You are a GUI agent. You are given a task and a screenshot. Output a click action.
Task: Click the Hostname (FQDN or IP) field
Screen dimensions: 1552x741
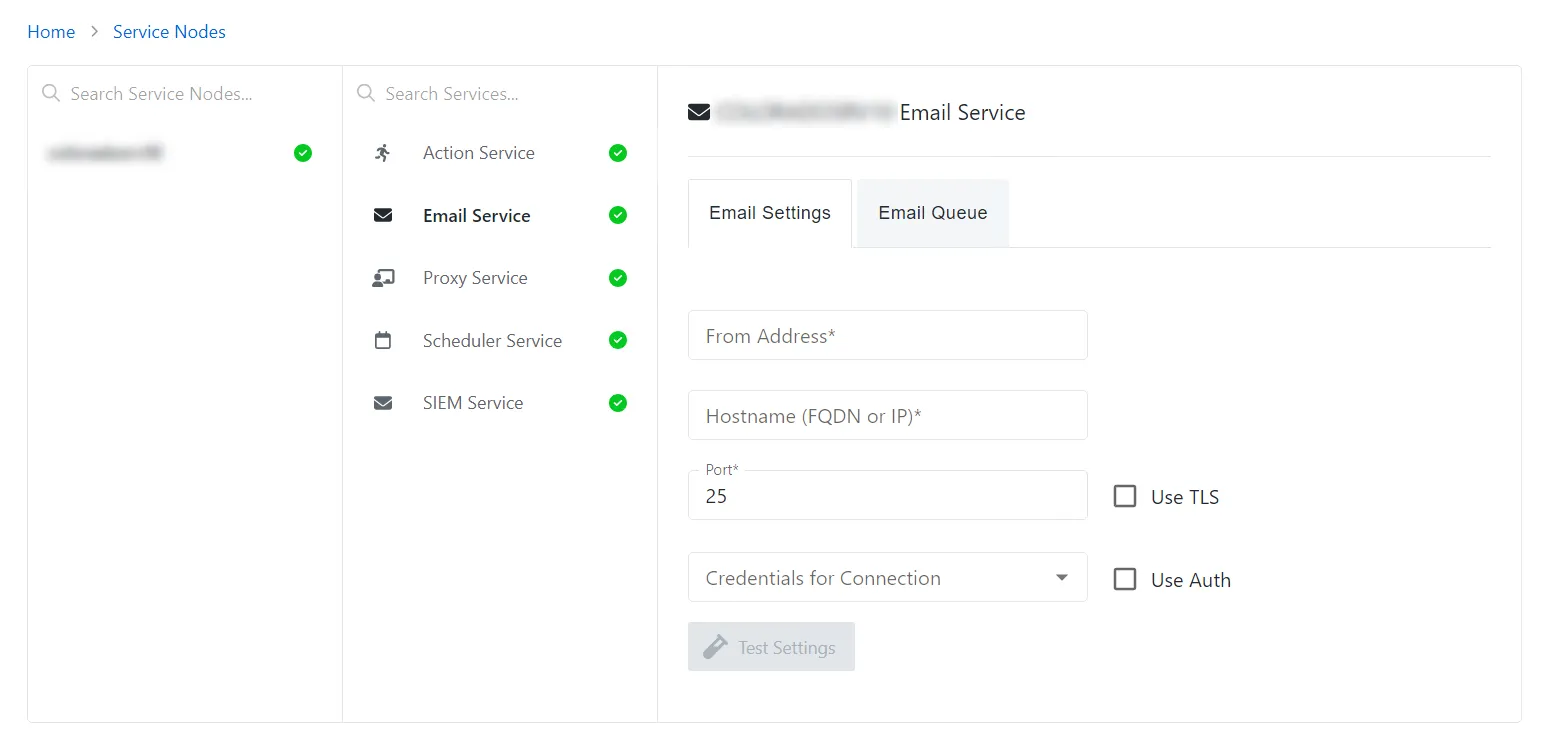click(x=888, y=415)
